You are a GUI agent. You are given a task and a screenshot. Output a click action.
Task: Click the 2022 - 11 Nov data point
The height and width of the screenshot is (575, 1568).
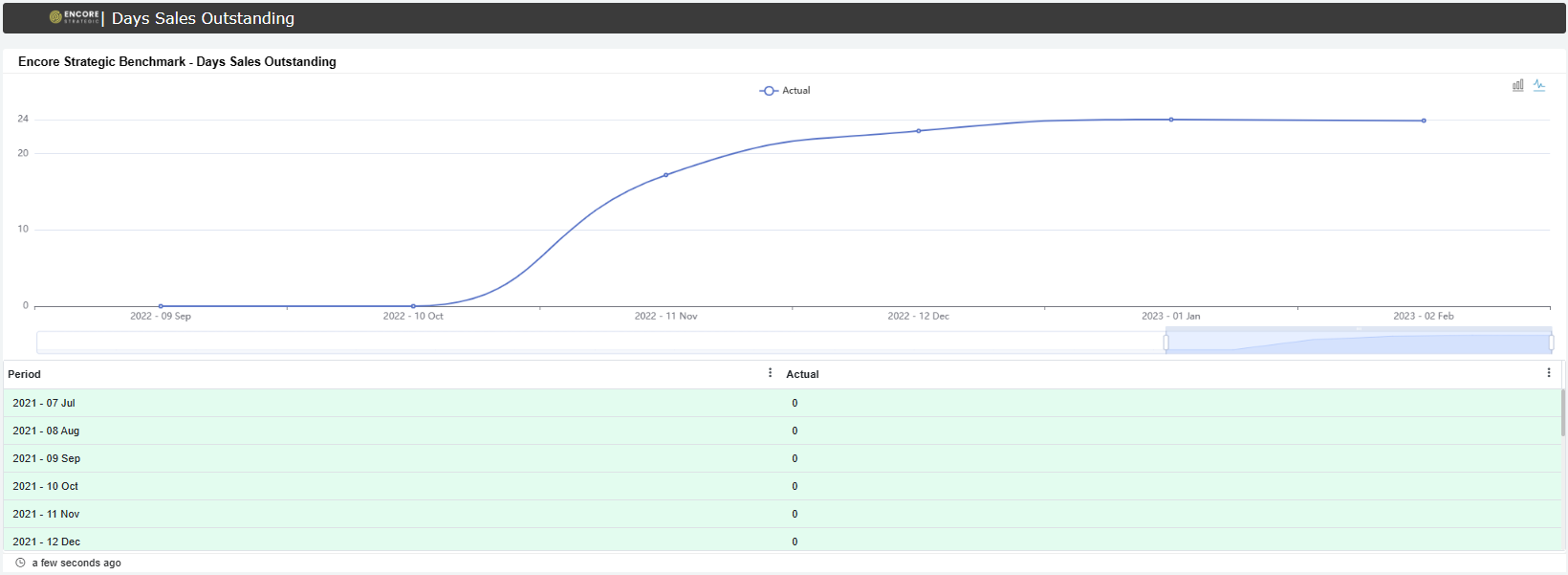pyautogui.click(x=666, y=175)
